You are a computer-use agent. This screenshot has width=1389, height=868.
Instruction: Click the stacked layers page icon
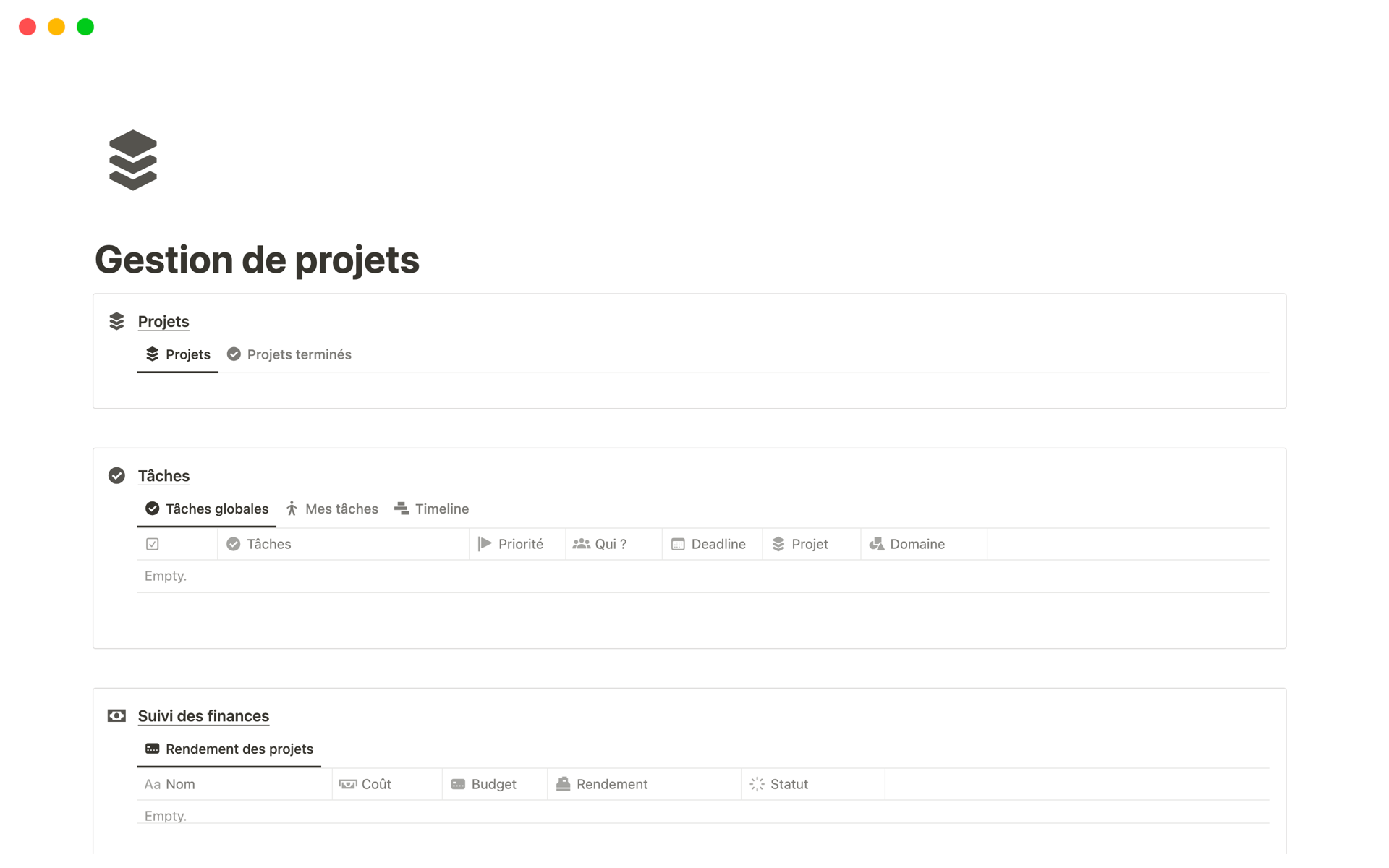click(133, 160)
